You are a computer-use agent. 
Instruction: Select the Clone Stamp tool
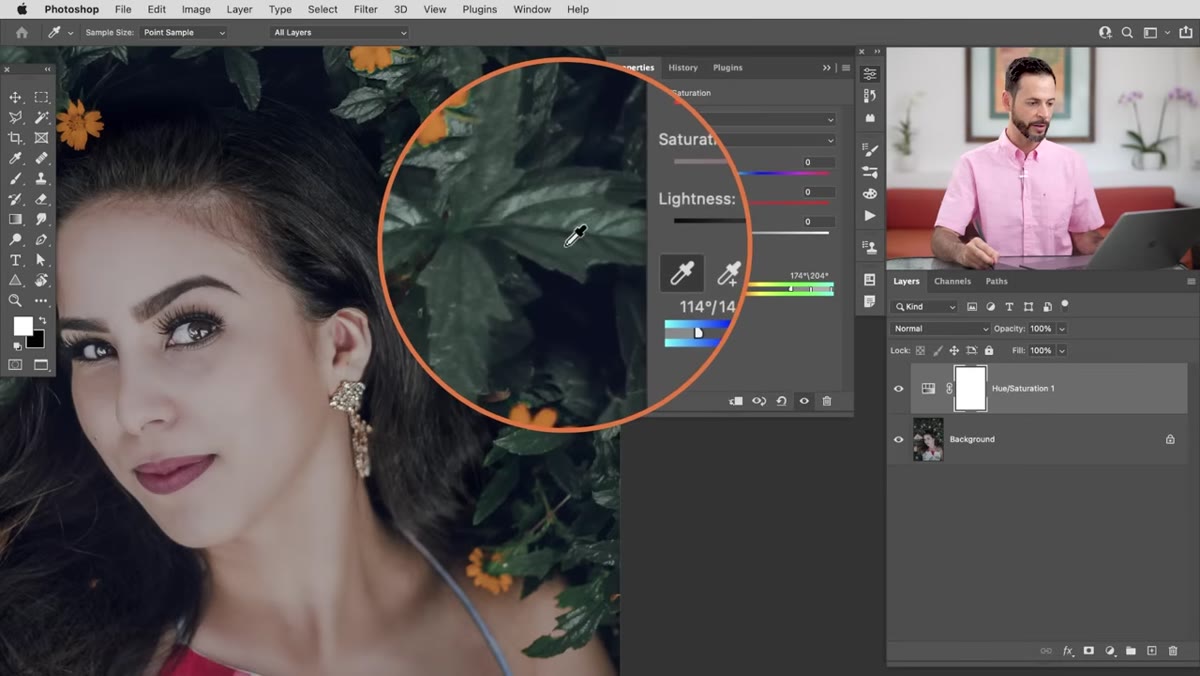(x=41, y=179)
